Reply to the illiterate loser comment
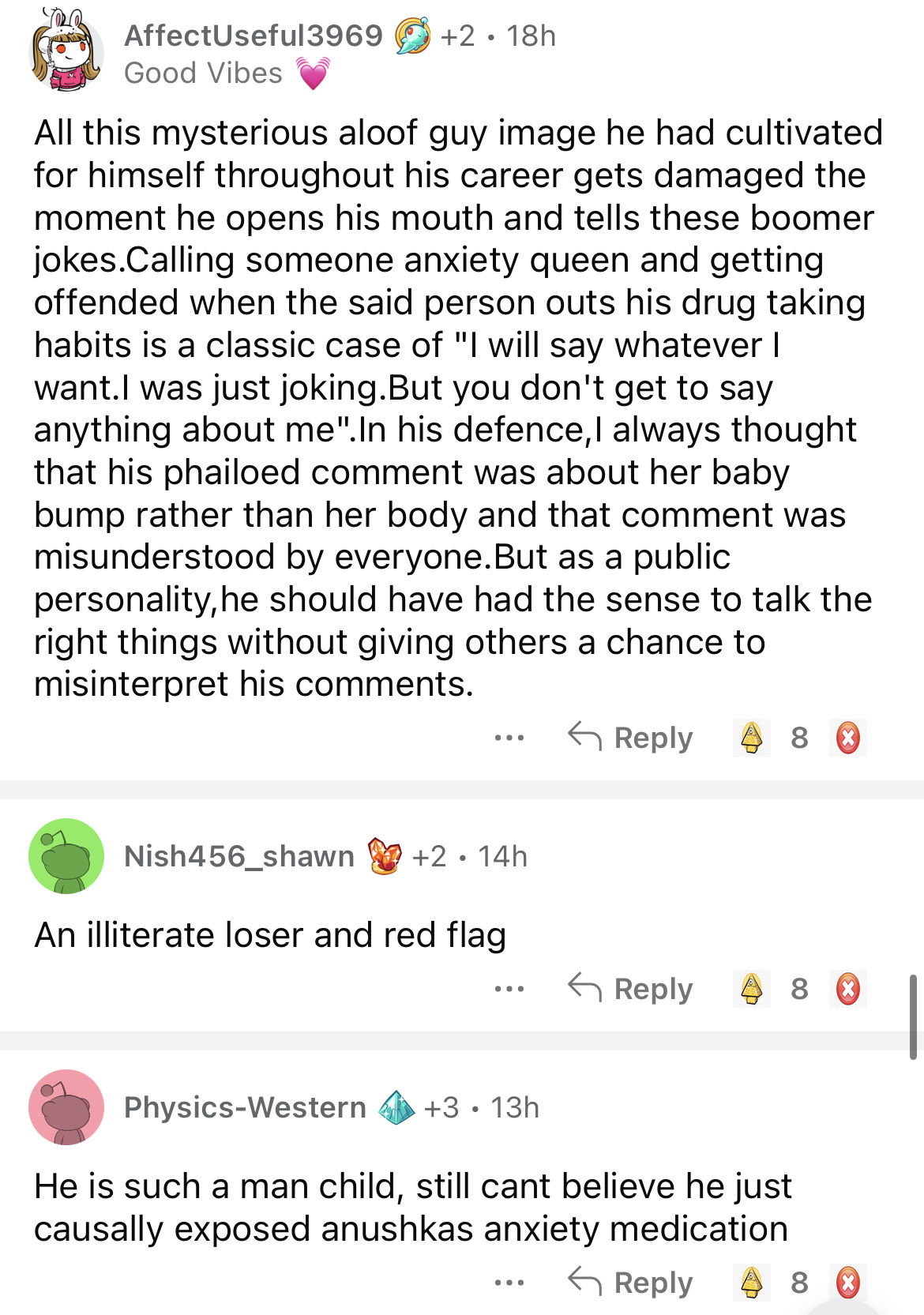Screen dimensions: 924x1315 tap(630, 989)
